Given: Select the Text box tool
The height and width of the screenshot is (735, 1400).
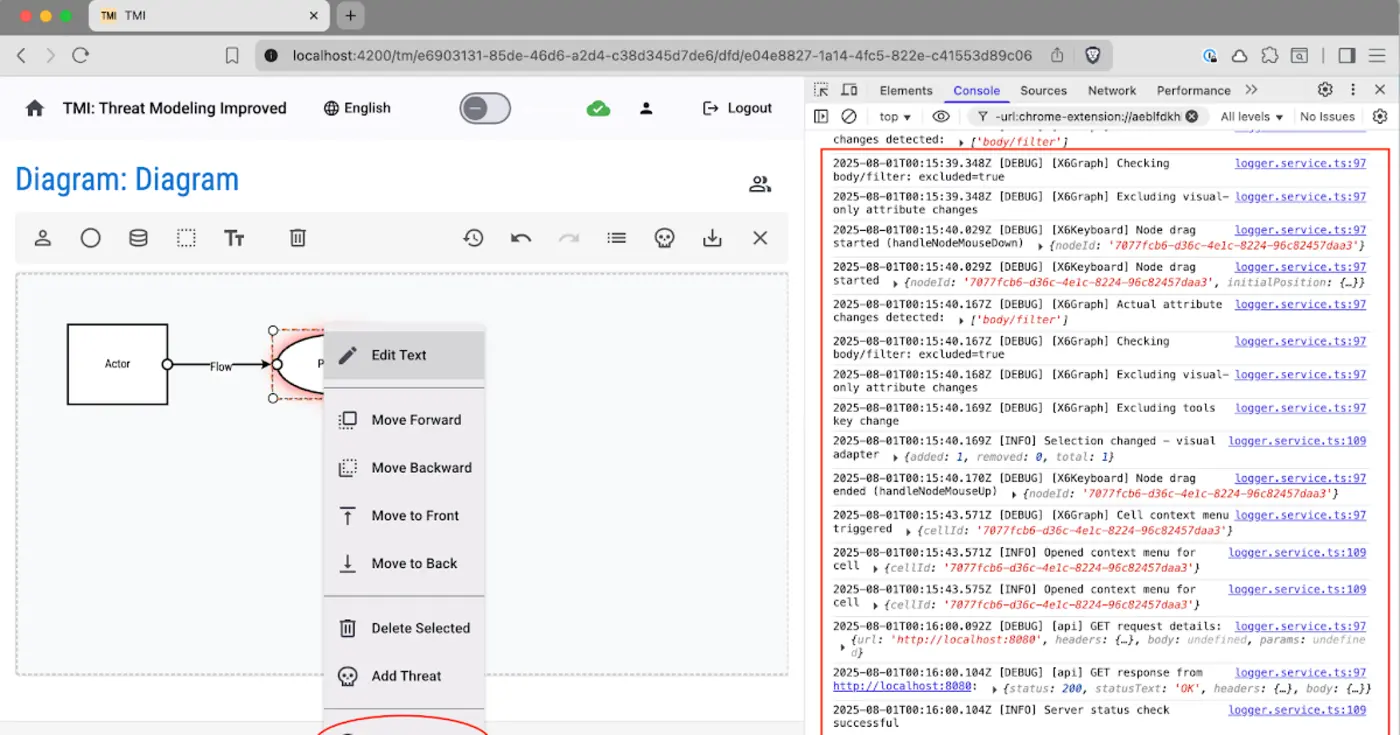Looking at the screenshot, I should coord(234,238).
